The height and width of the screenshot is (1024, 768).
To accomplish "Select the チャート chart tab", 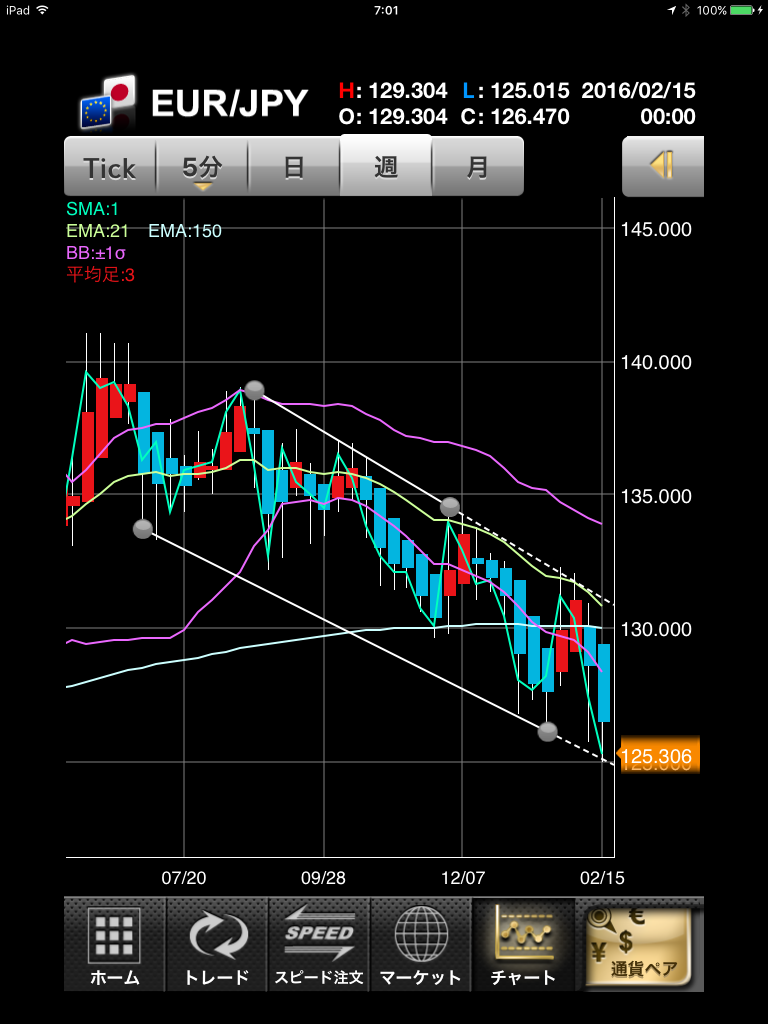I will [523, 944].
